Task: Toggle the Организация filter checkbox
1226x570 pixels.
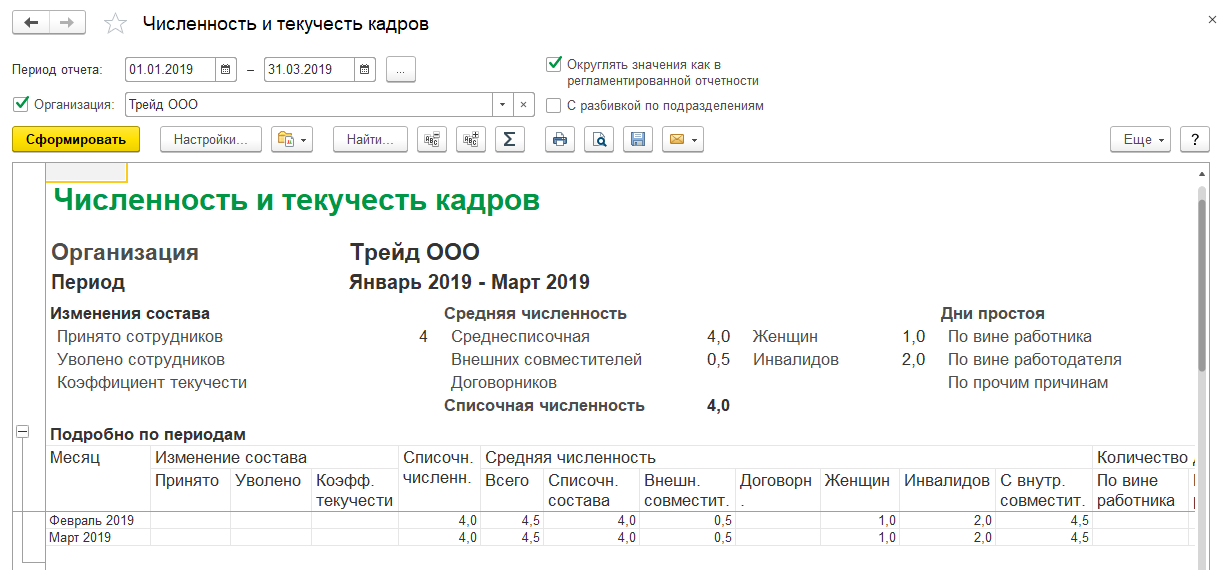Action: pyautogui.click(x=21, y=104)
